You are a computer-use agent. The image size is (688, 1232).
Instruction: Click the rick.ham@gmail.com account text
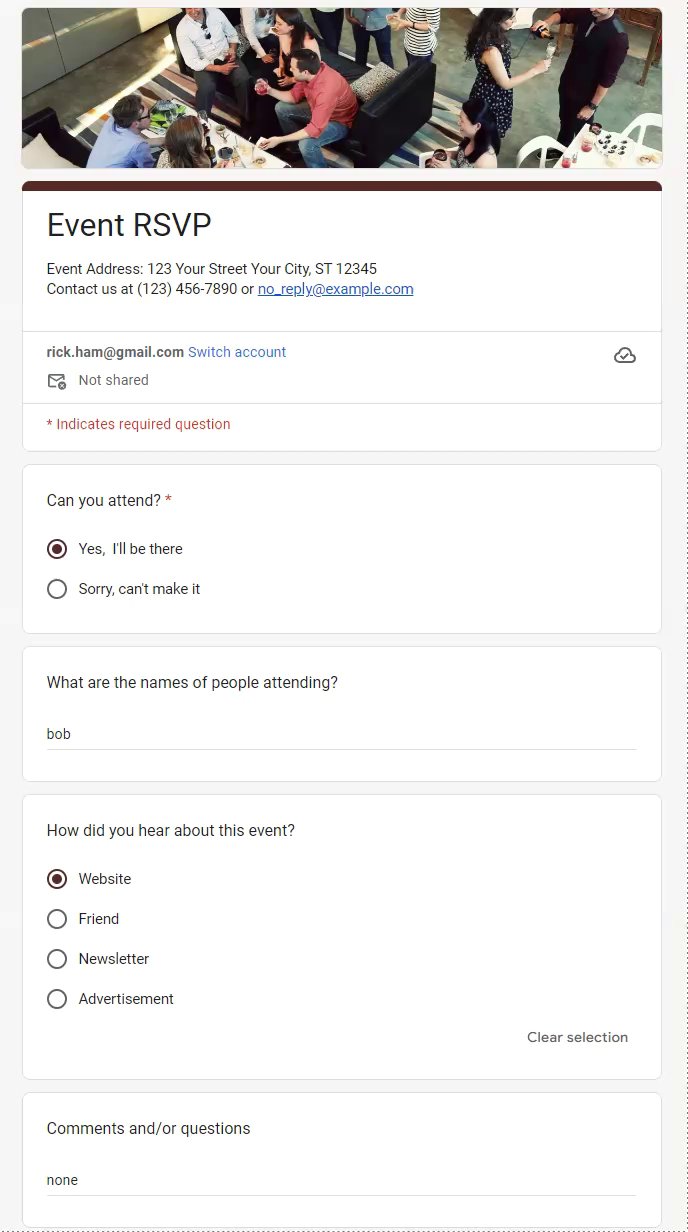pyautogui.click(x=115, y=352)
